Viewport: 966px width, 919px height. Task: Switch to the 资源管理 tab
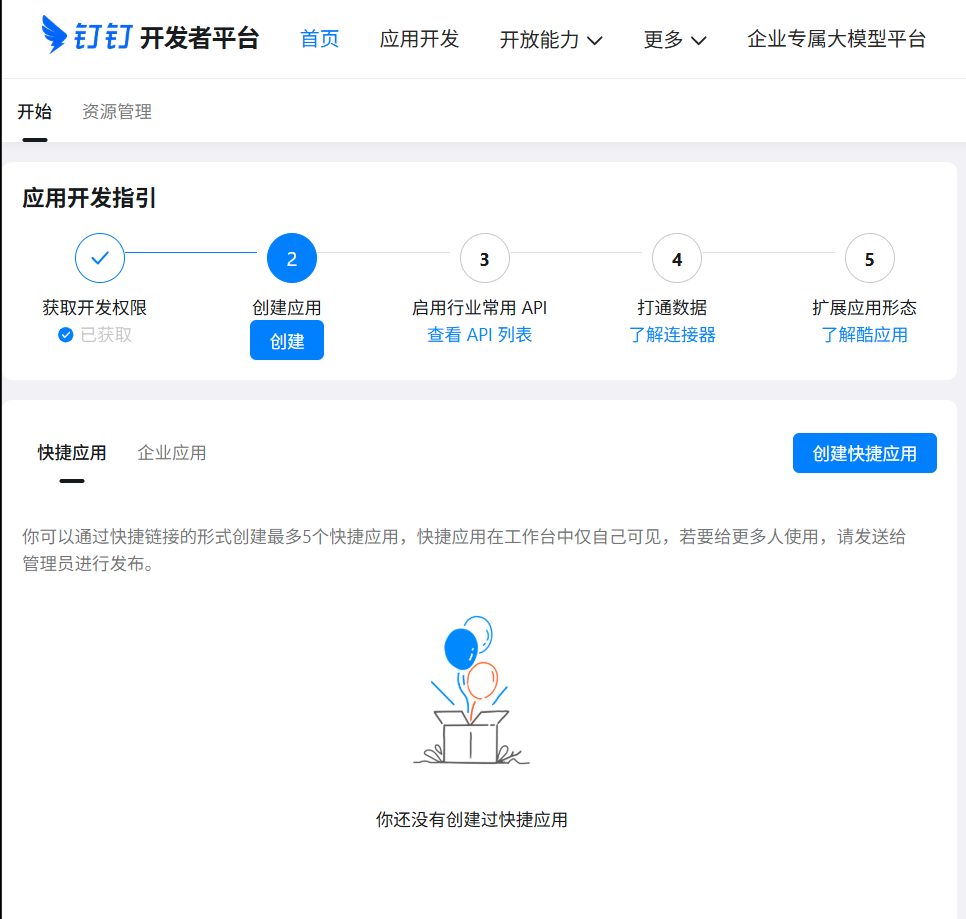point(117,112)
